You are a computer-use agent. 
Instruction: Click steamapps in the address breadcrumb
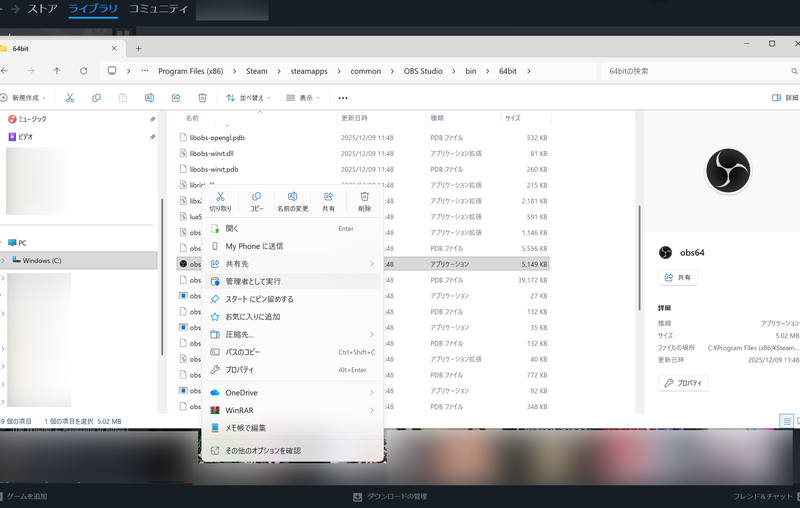[x=309, y=71]
